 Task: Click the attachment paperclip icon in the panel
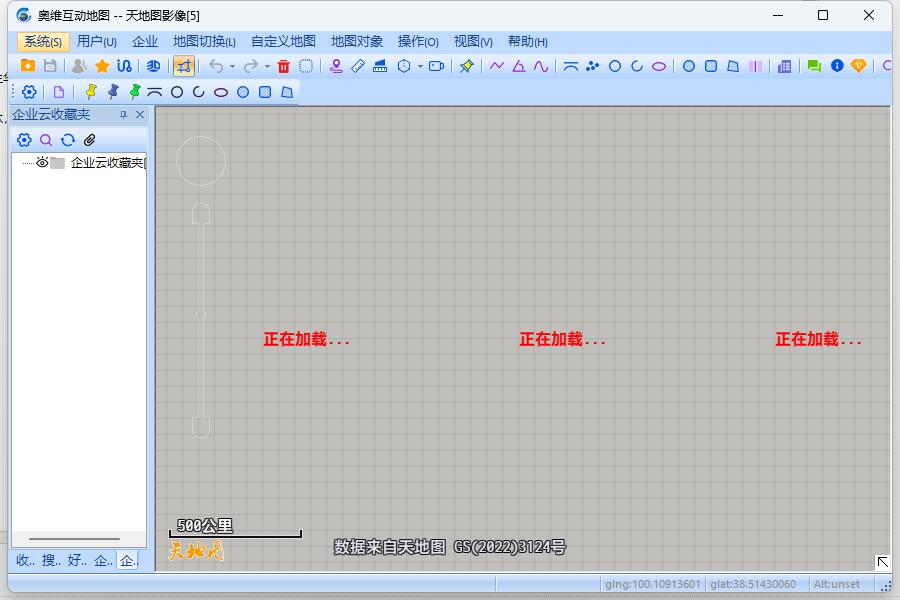point(89,140)
